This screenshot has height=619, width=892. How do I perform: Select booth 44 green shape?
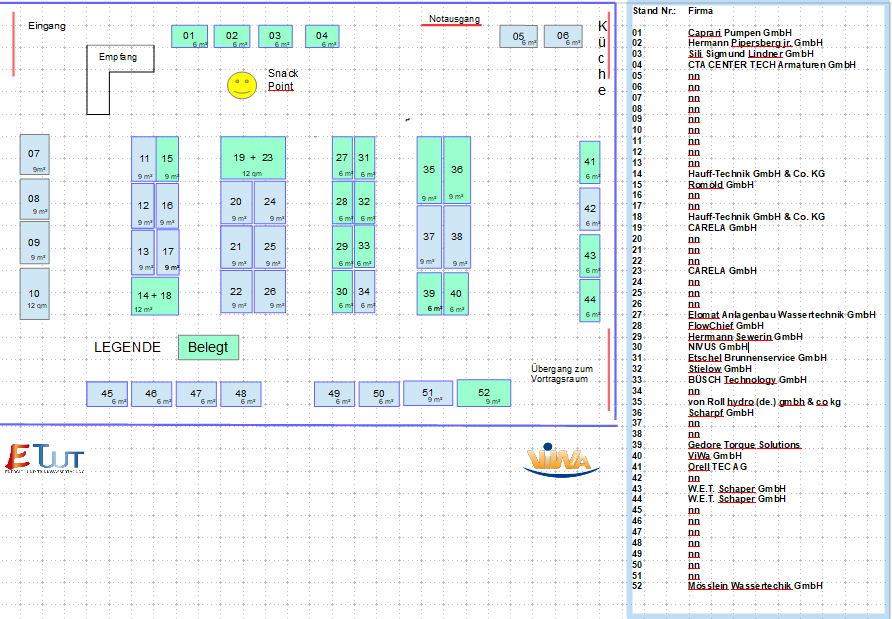[590, 300]
